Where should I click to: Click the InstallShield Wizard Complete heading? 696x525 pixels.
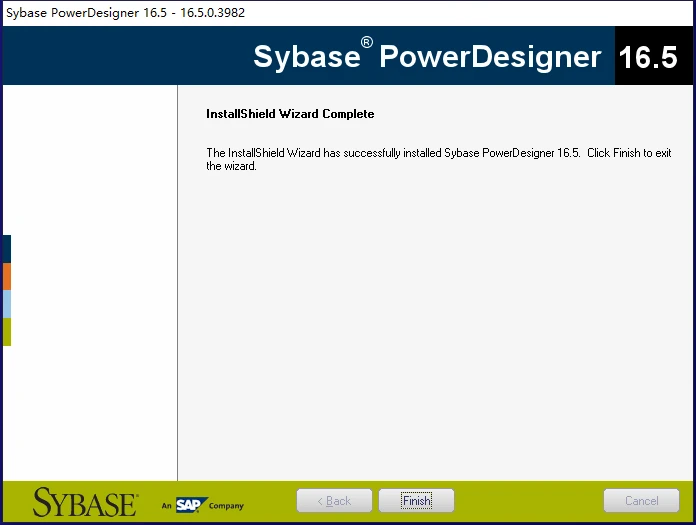coord(290,114)
